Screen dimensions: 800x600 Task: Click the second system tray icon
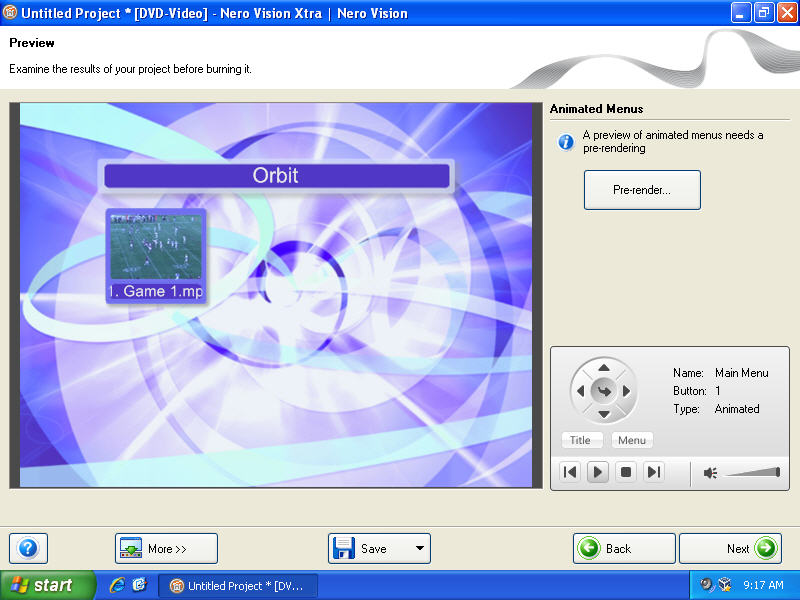point(724,584)
